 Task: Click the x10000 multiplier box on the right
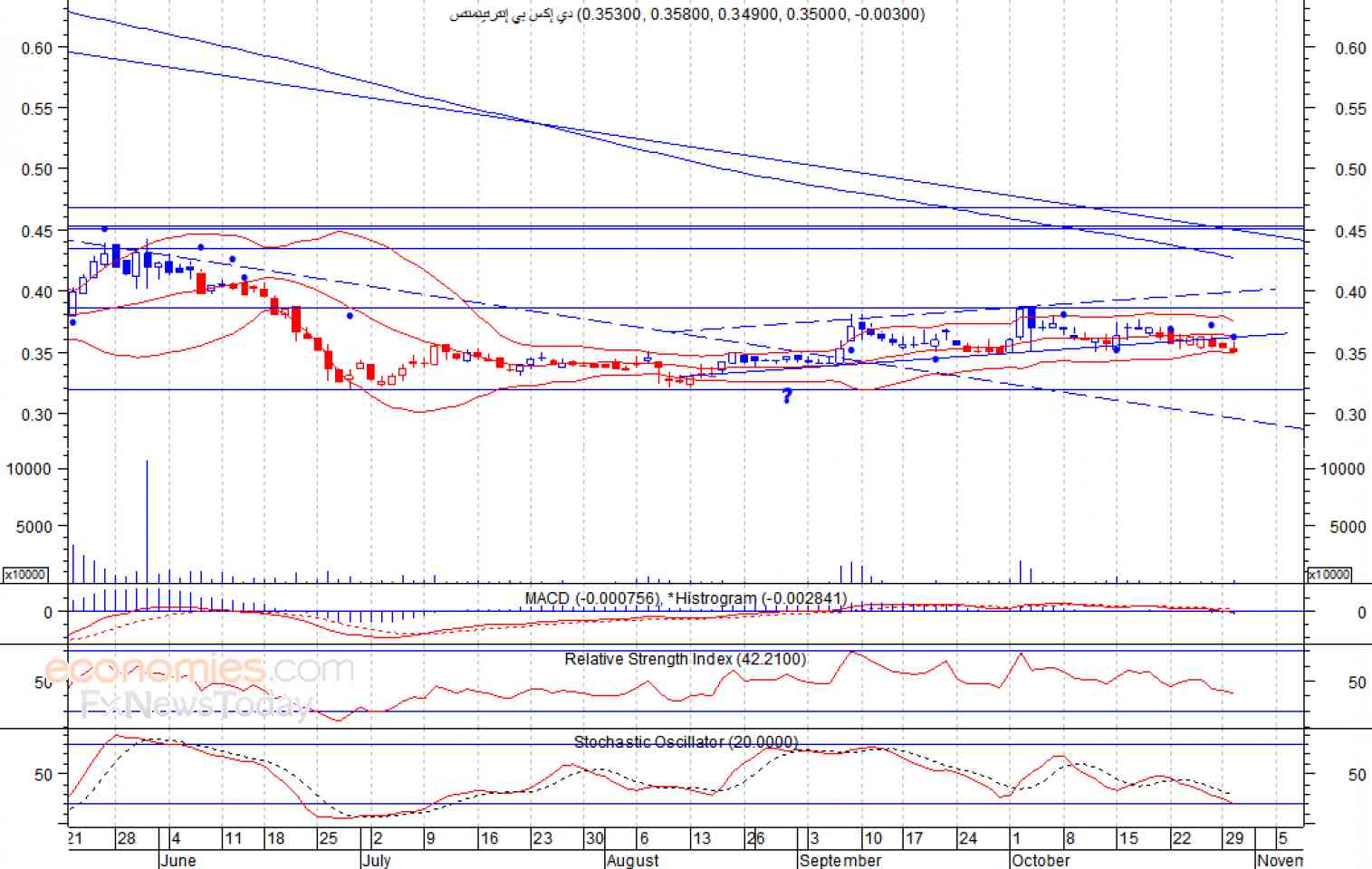pos(1329,575)
